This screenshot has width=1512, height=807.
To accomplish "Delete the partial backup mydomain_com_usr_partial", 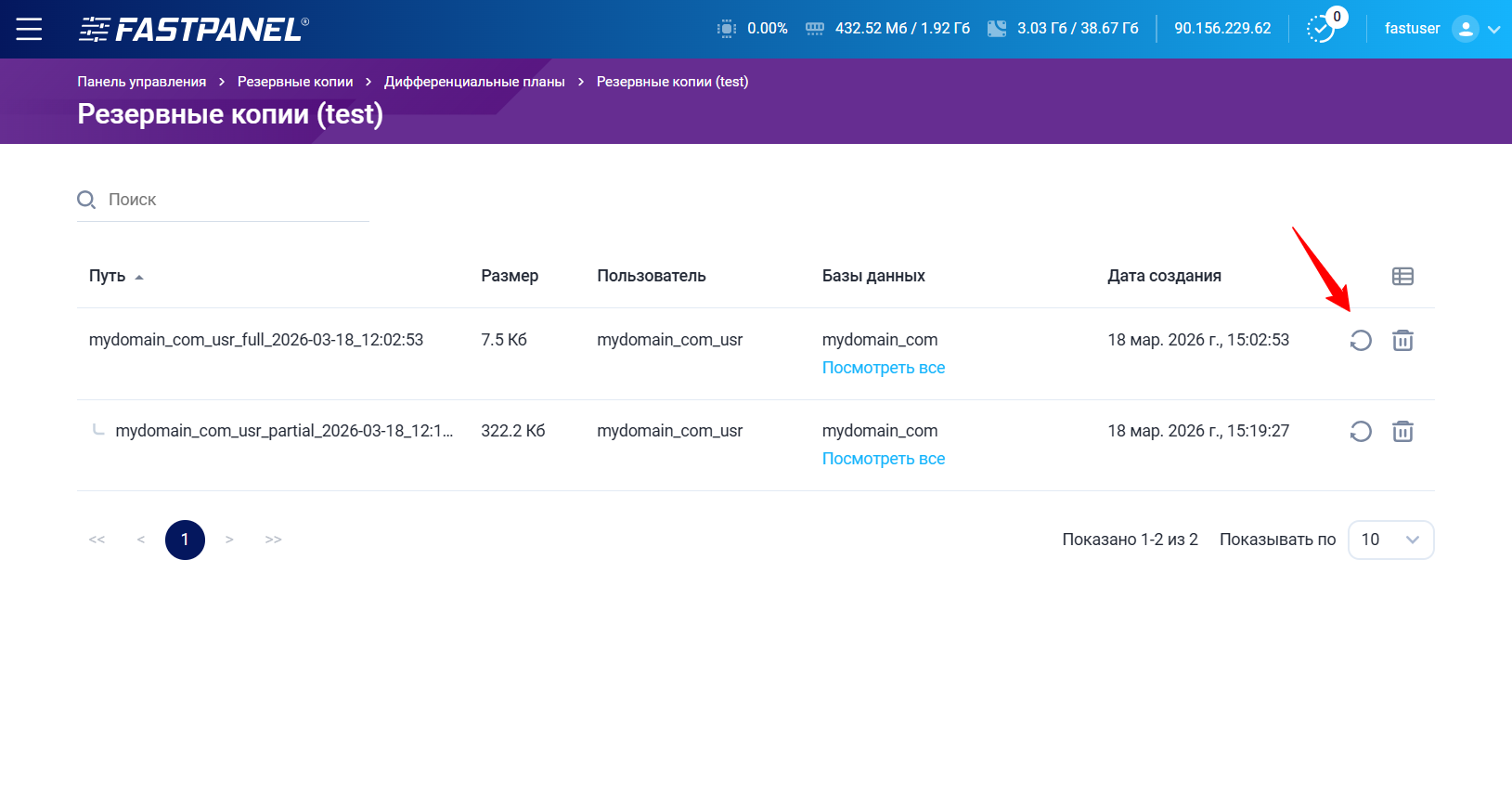I will pyautogui.click(x=1402, y=432).
